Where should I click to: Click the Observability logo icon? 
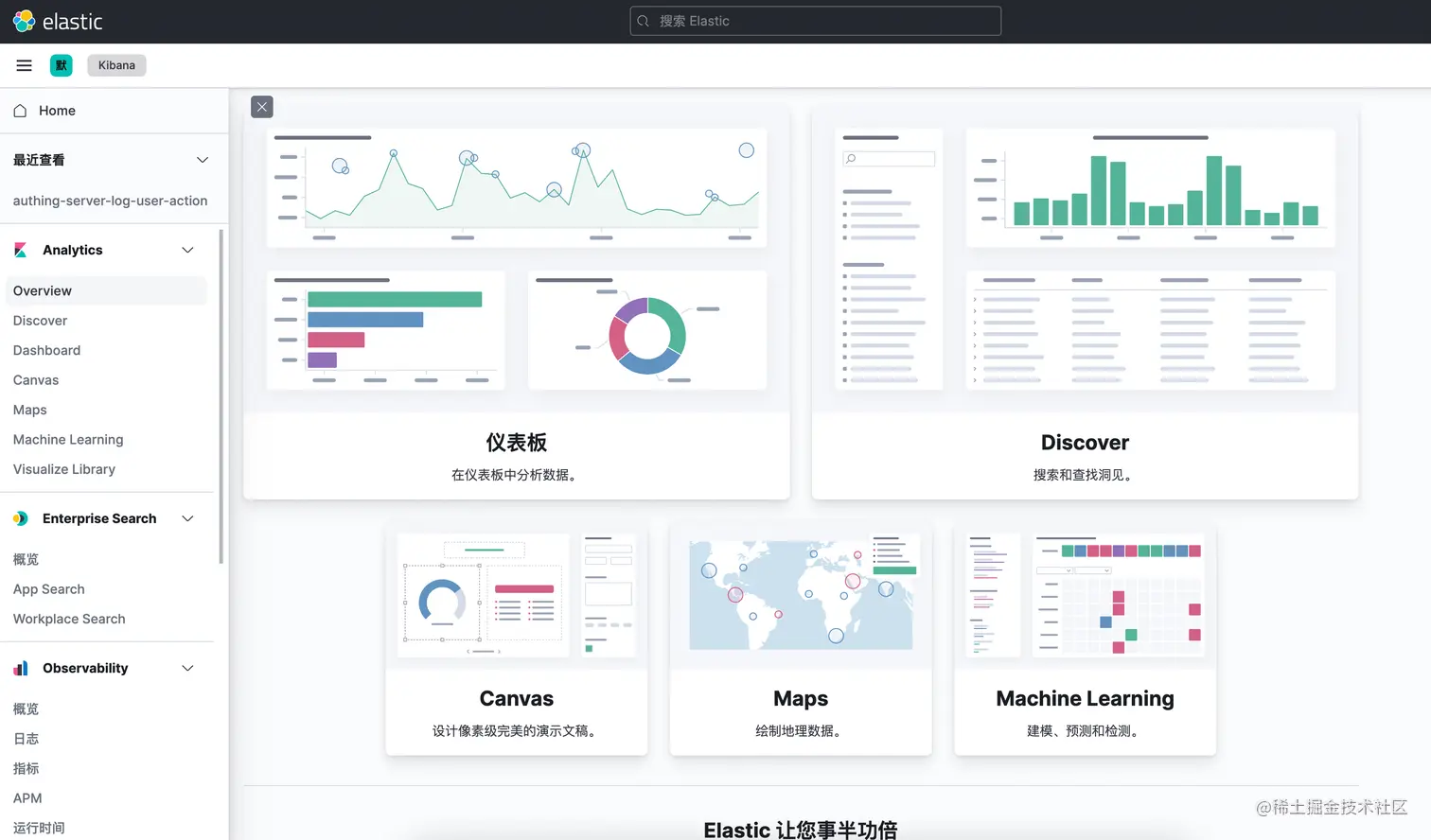click(x=21, y=668)
